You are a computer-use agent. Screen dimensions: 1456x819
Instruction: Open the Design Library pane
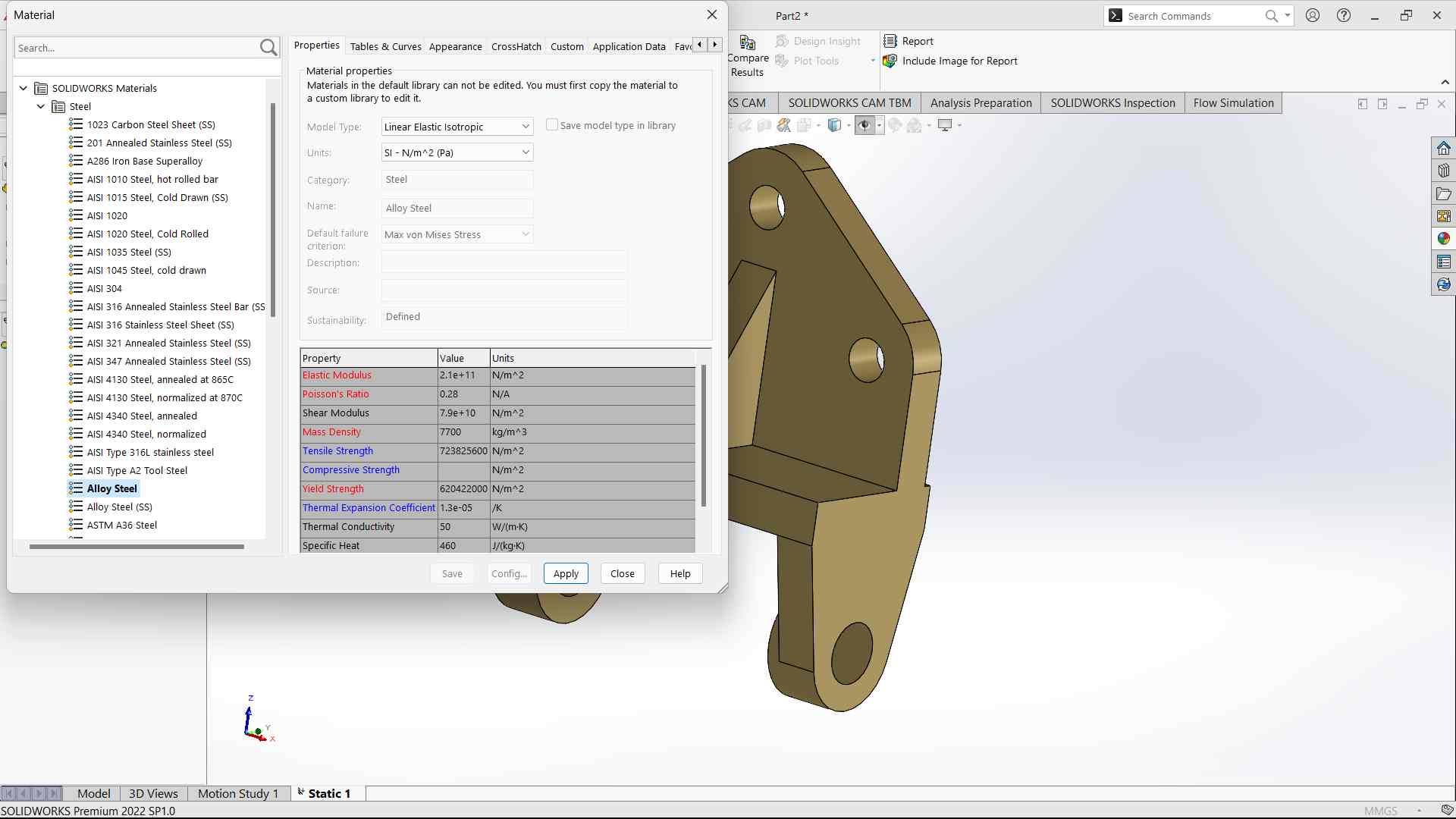pyautogui.click(x=1443, y=171)
